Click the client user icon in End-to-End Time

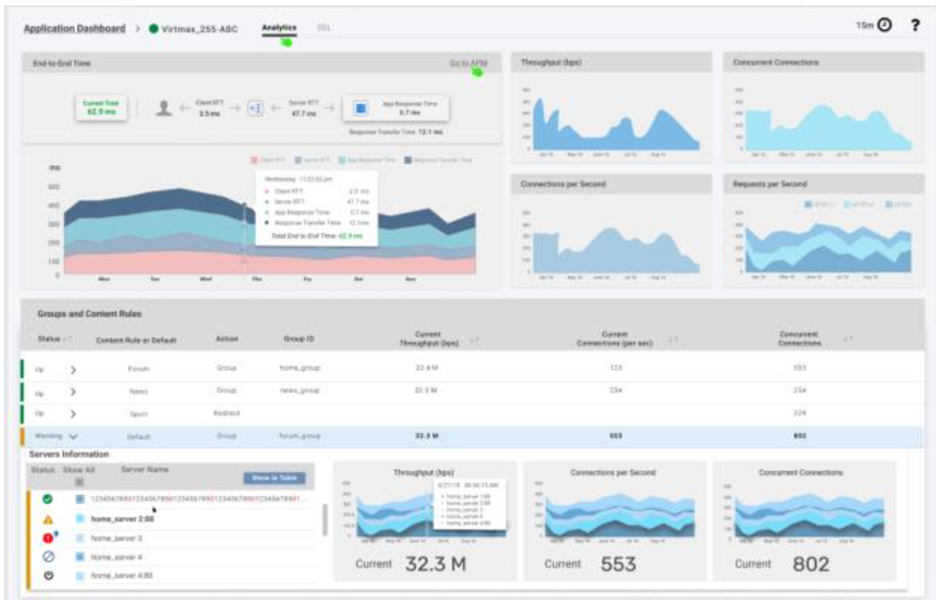[x=164, y=107]
